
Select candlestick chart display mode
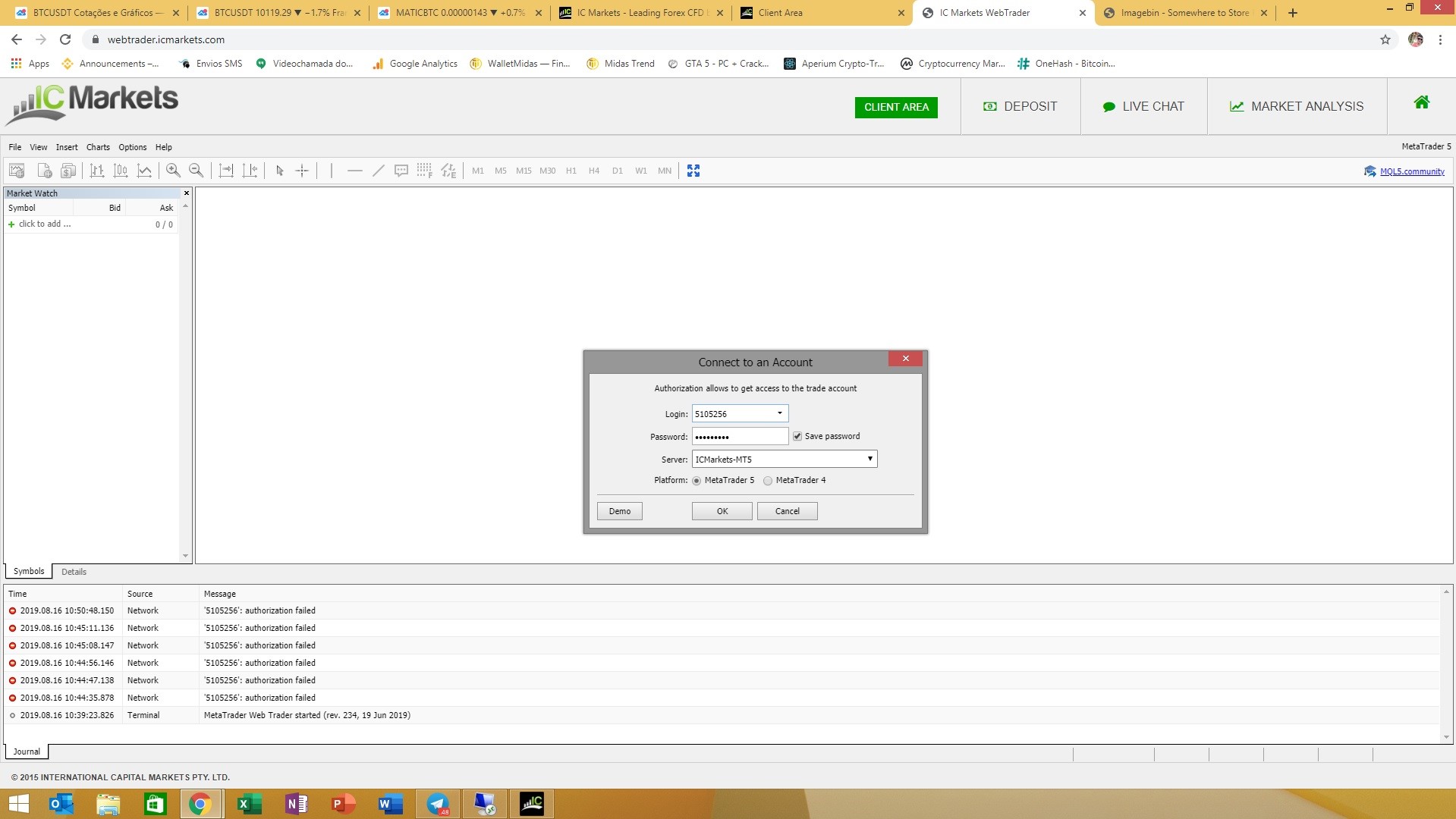pyautogui.click(x=121, y=171)
